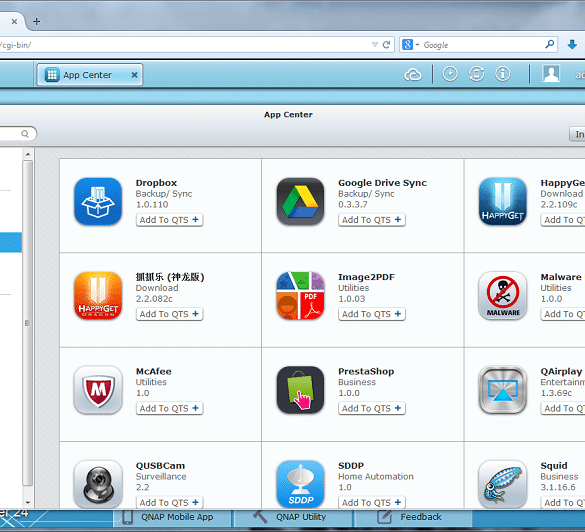Image resolution: width=585 pixels, height=532 pixels.
Task: Add McAfee to QTS
Action: (169, 408)
